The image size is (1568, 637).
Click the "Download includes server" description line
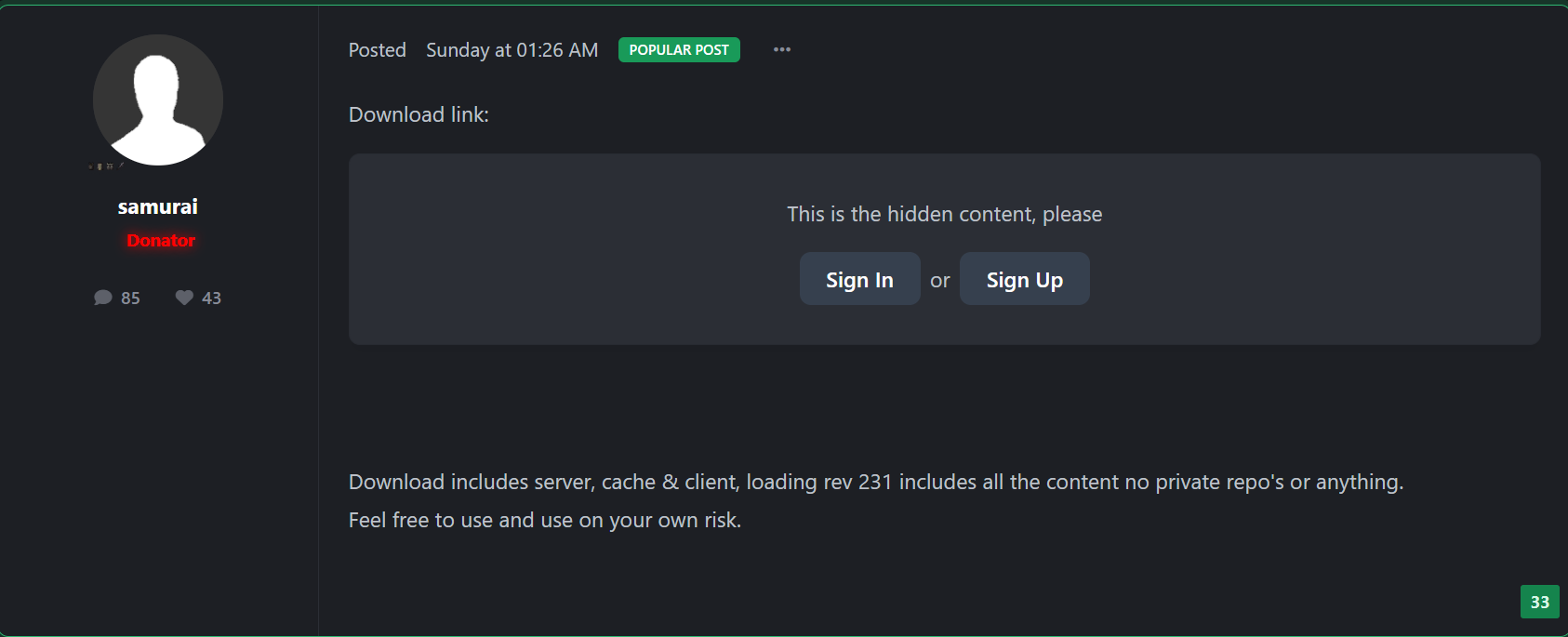pos(875,482)
